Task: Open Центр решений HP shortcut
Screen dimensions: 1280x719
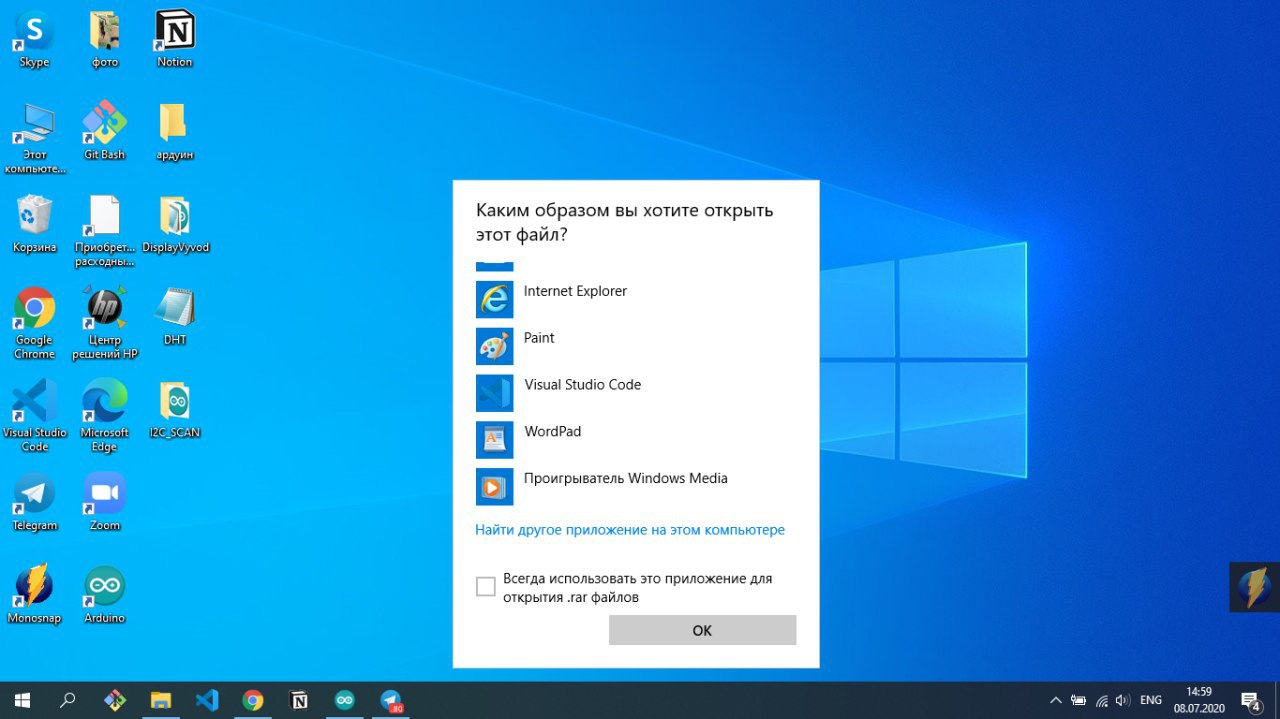Action: coord(104,322)
